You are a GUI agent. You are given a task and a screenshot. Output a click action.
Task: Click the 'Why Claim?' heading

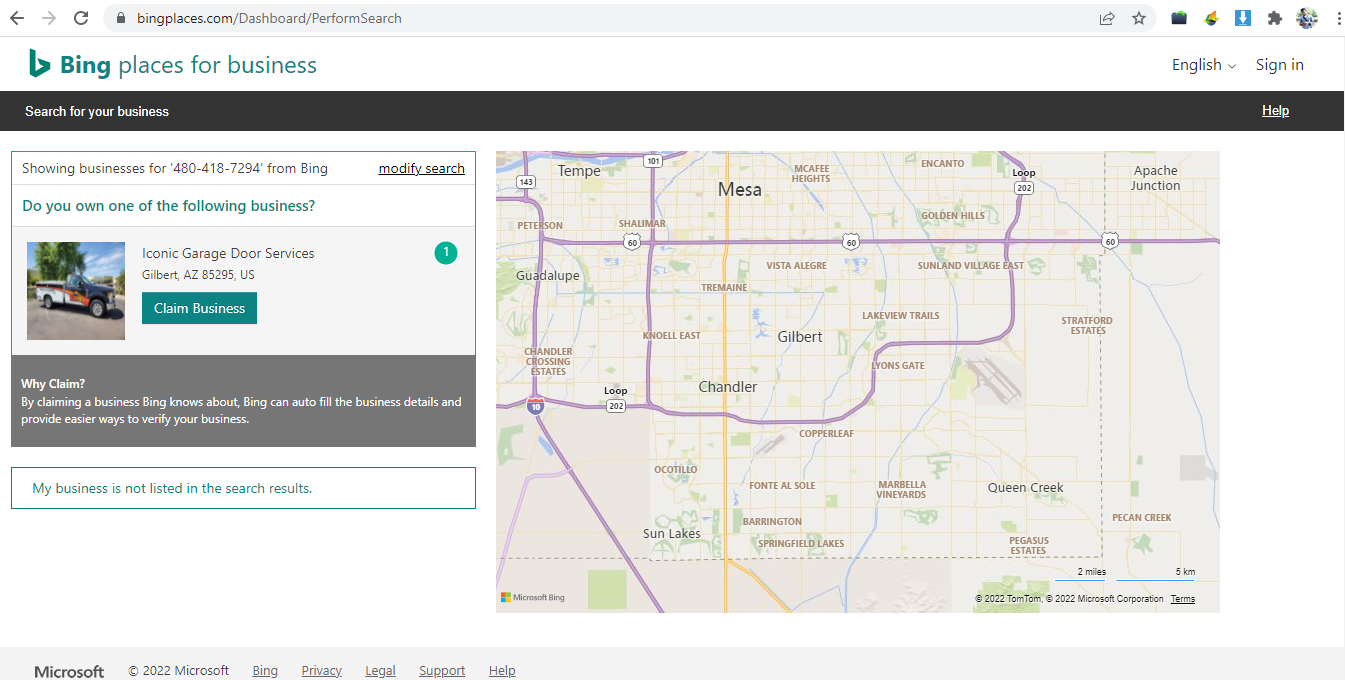(53, 384)
